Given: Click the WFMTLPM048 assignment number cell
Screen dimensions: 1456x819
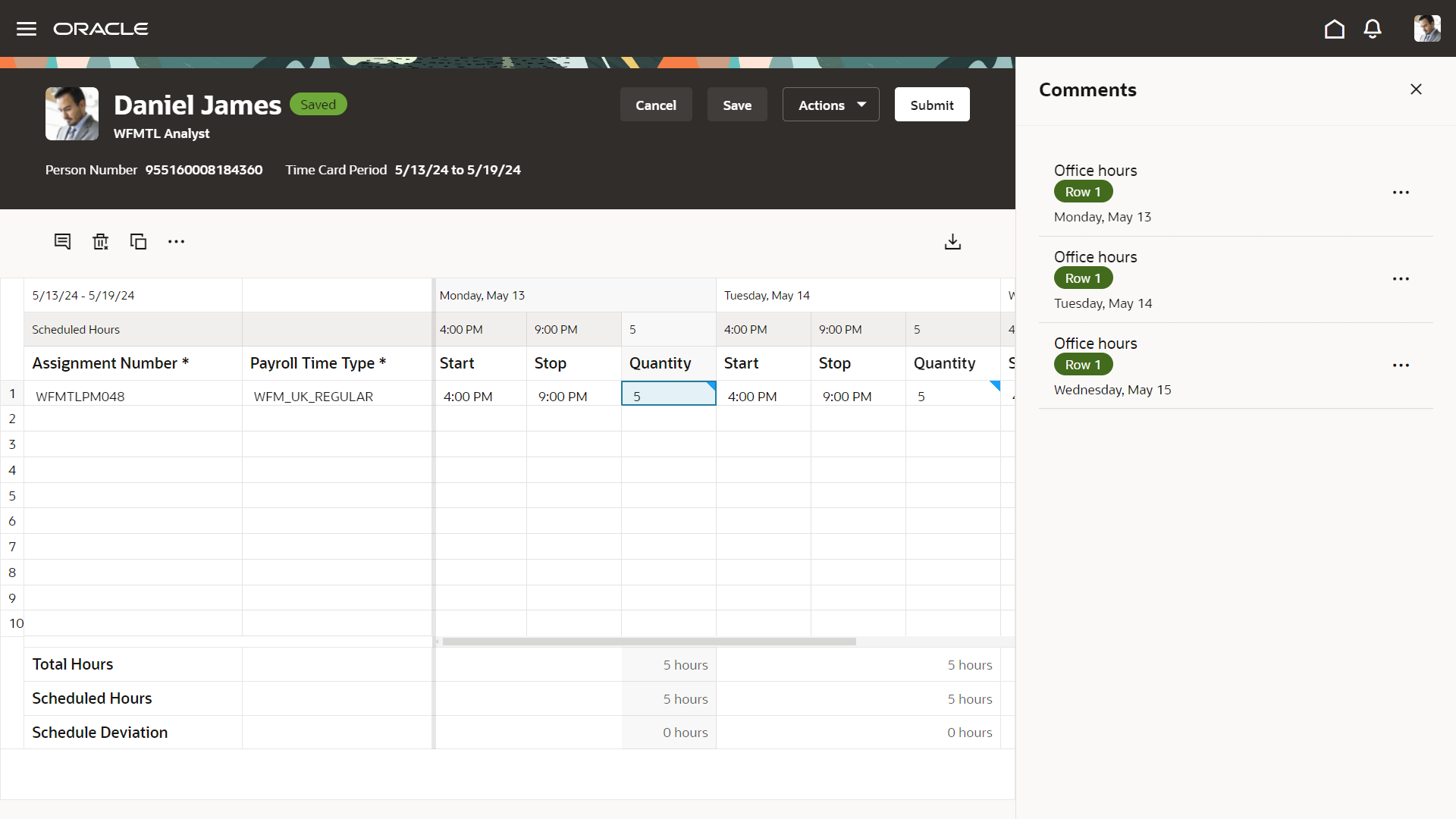Looking at the screenshot, I should 80,395.
